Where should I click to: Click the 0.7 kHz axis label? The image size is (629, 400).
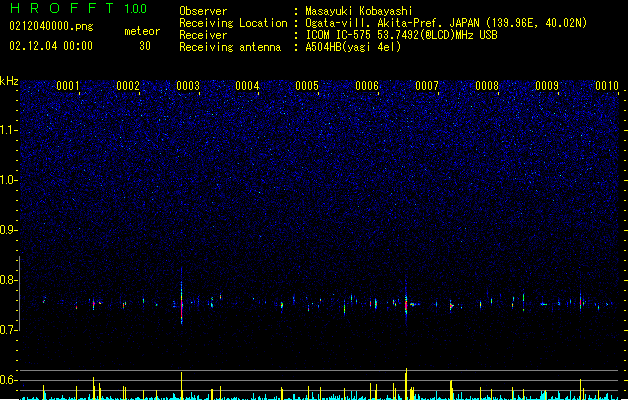pyautogui.click(x=8, y=330)
